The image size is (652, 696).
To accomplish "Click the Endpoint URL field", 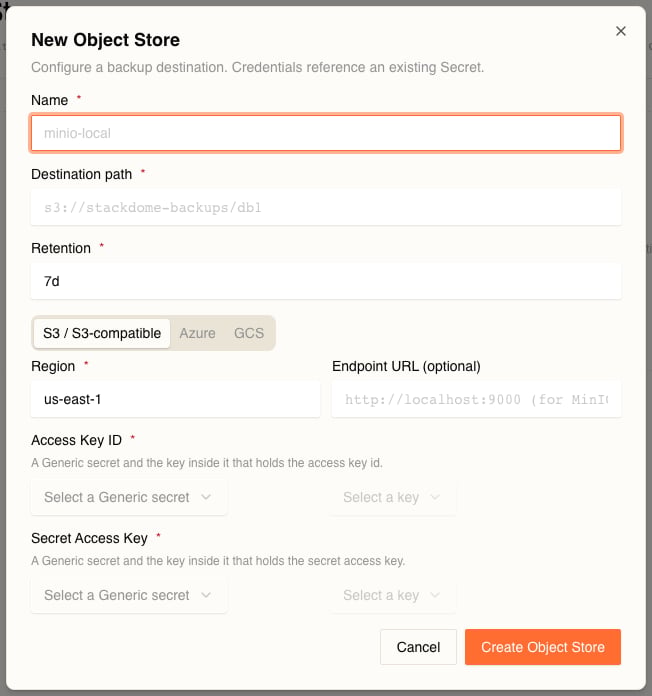I will [x=476, y=399].
